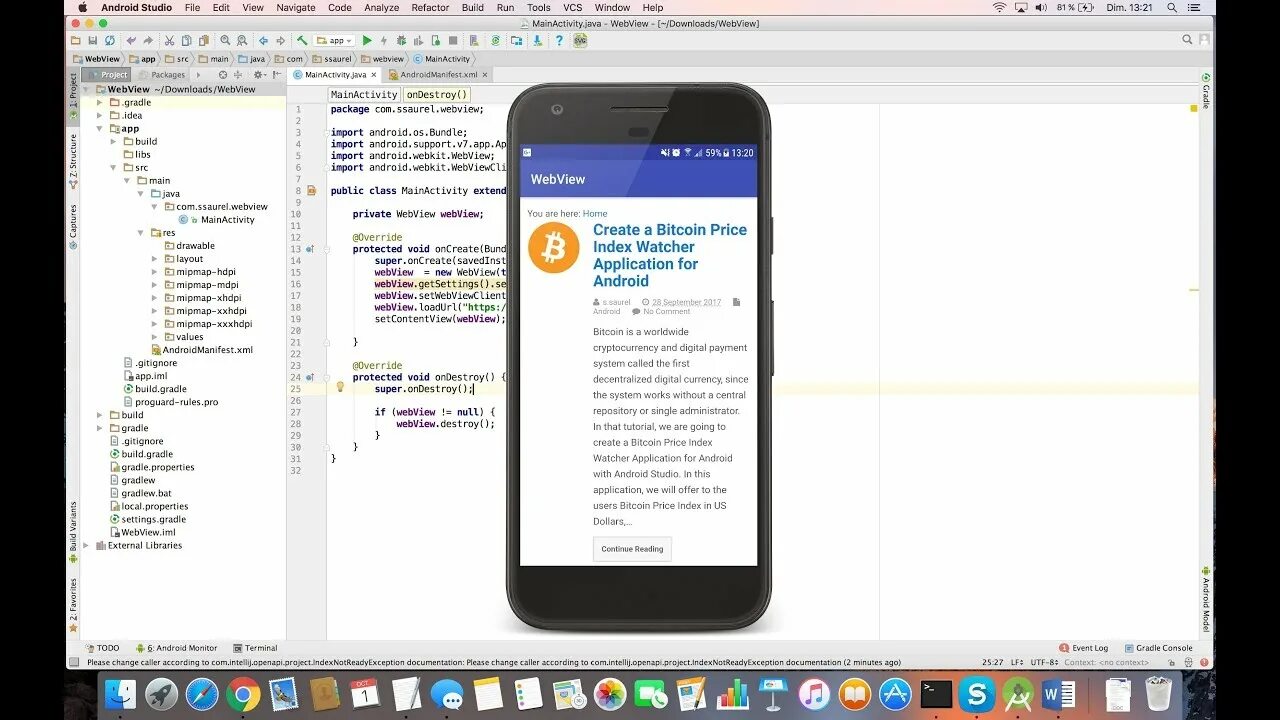
Task: Toggle the Z: Structure tool window
Action: click(x=73, y=162)
